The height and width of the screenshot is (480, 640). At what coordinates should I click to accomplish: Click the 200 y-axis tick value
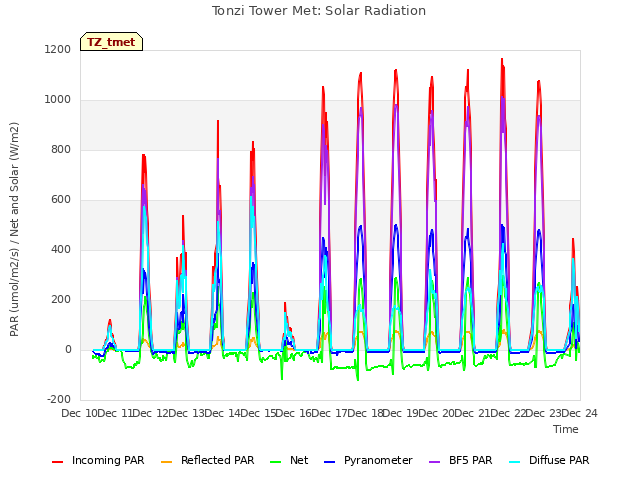pyautogui.click(x=61, y=300)
